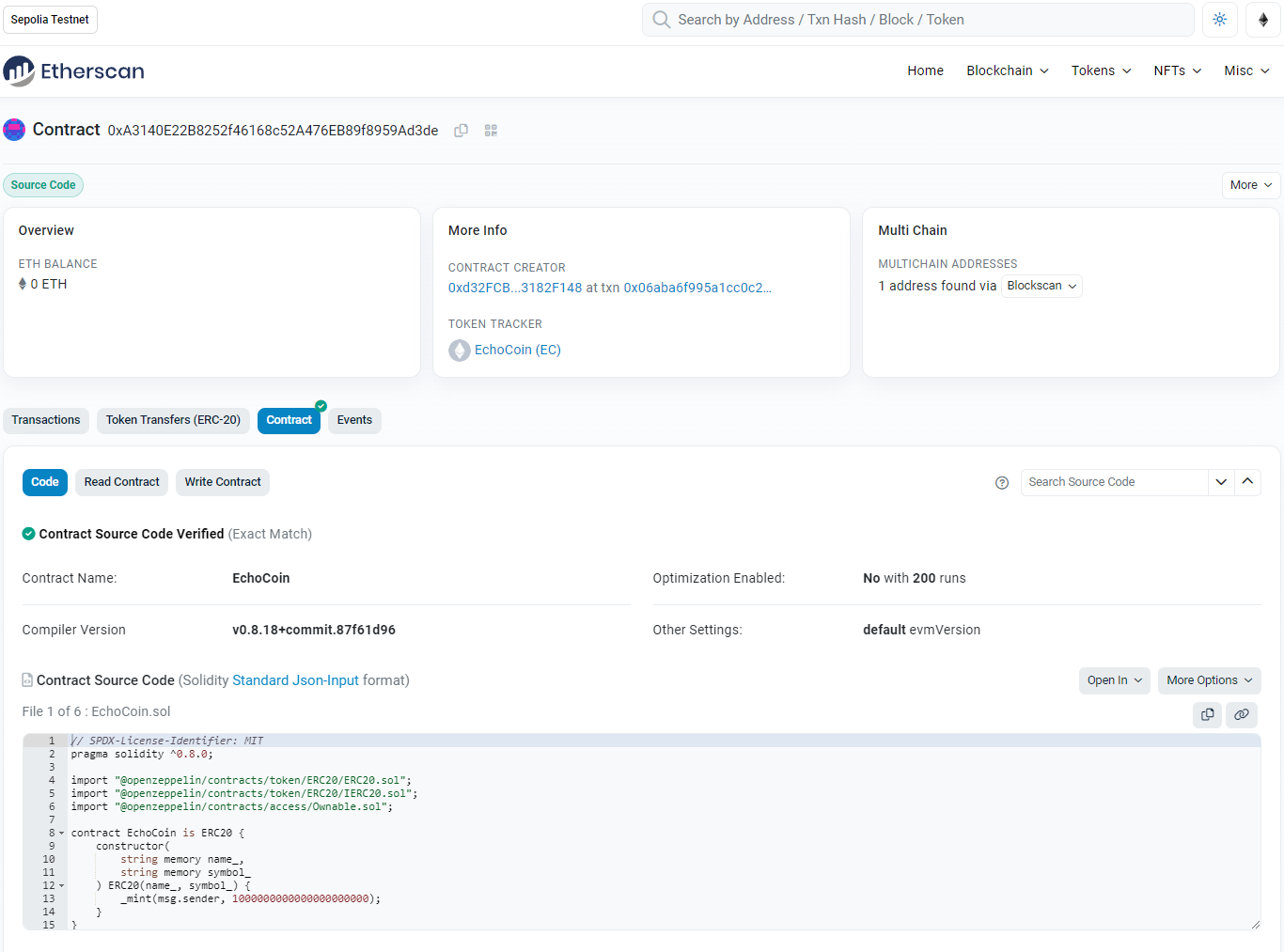The height and width of the screenshot is (952, 1284).
Task: Click 'File 1 of 6 : EchoCoin.sol' label
Action: [x=97, y=711]
